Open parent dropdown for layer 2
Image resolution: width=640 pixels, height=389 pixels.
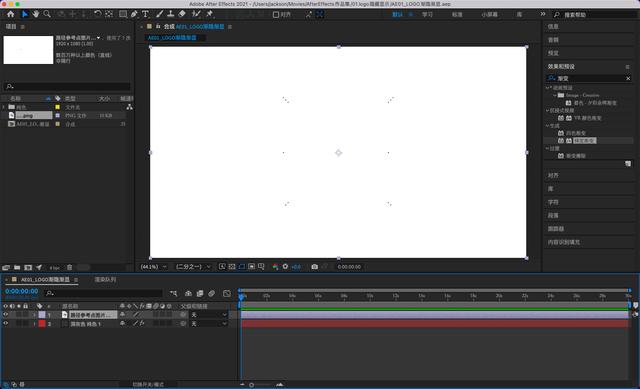pyautogui.click(x=209, y=324)
